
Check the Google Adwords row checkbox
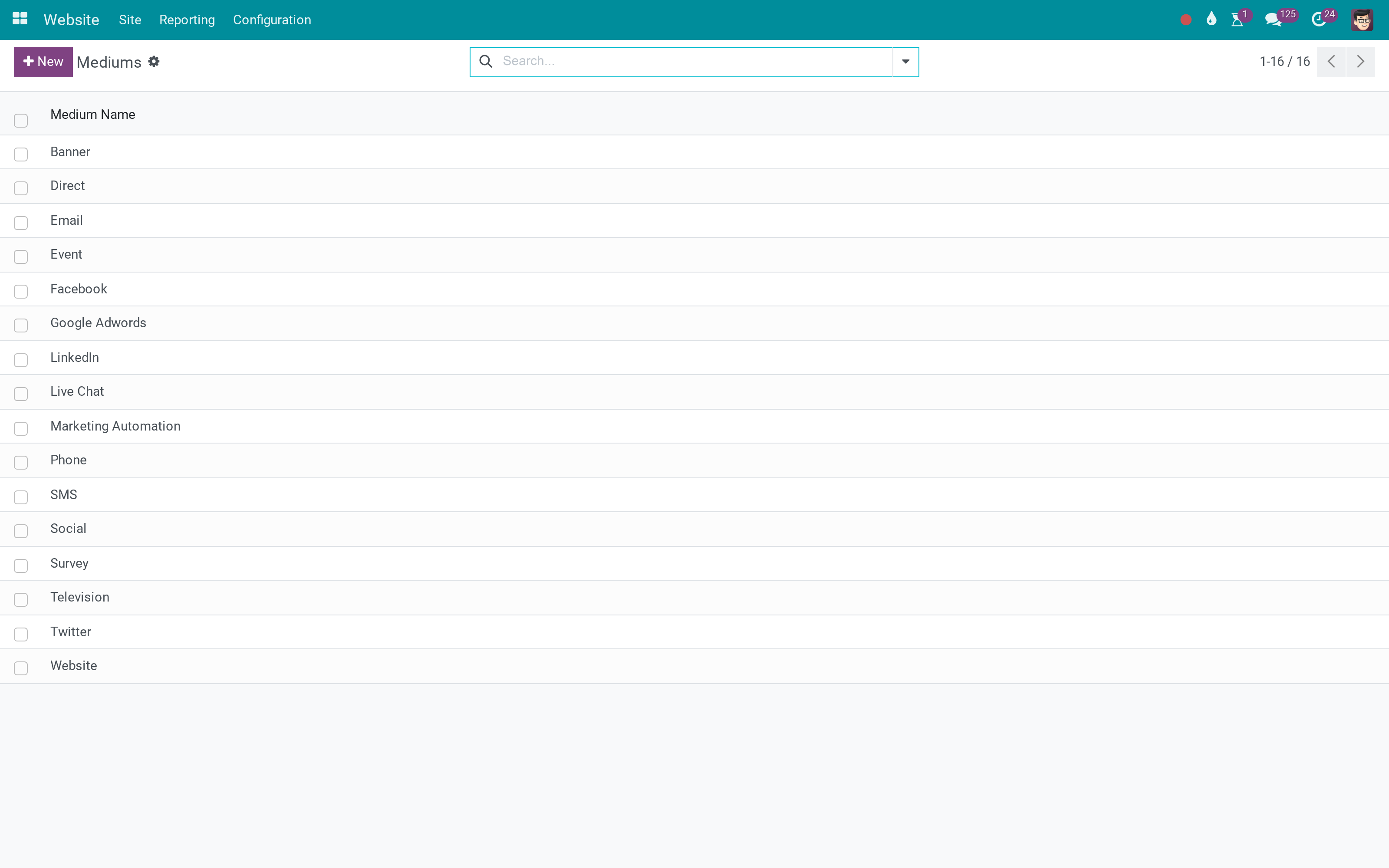pyautogui.click(x=21, y=325)
